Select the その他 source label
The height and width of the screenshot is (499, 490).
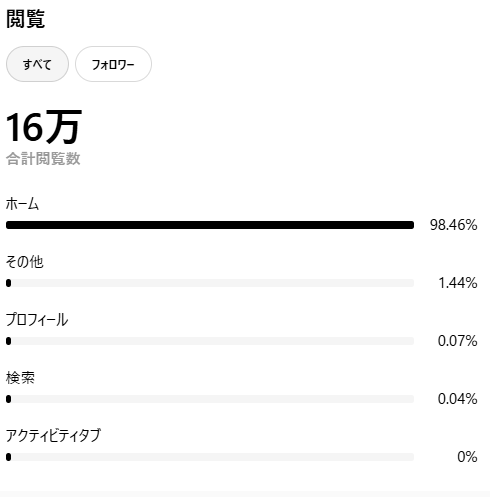(x=25, y=262)
